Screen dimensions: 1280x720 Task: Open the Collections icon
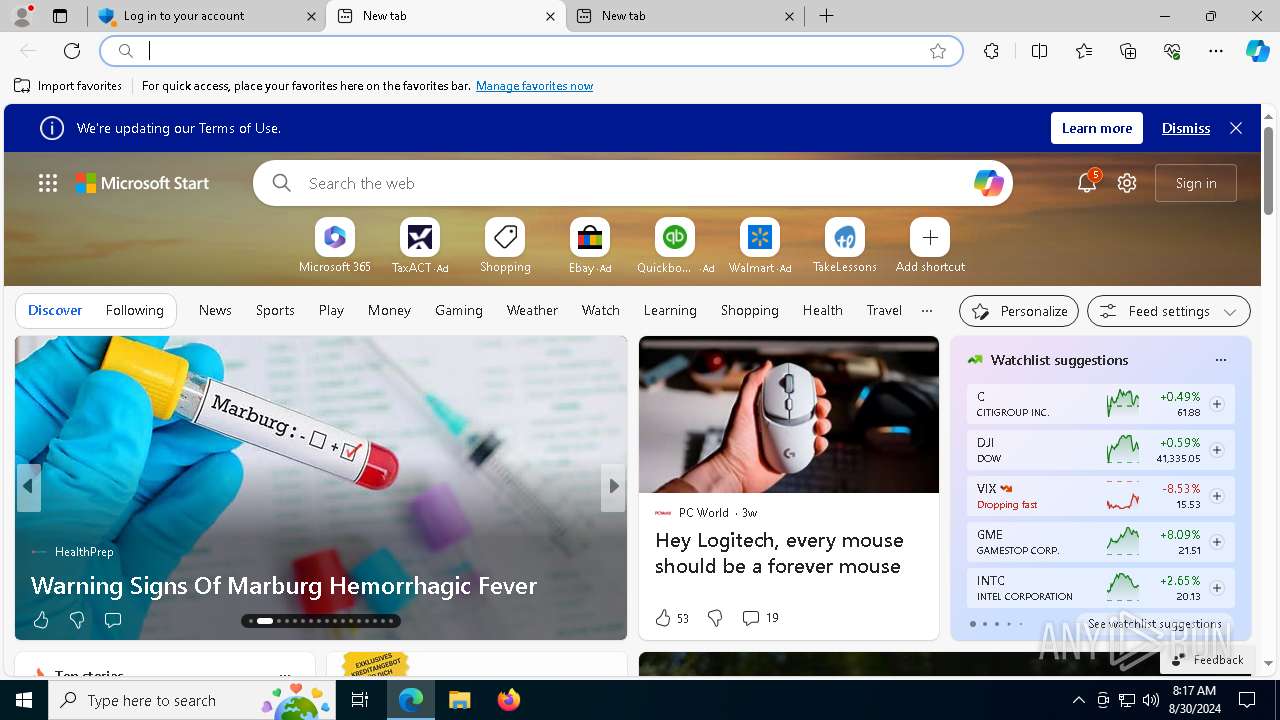(x=1128, y=51)
